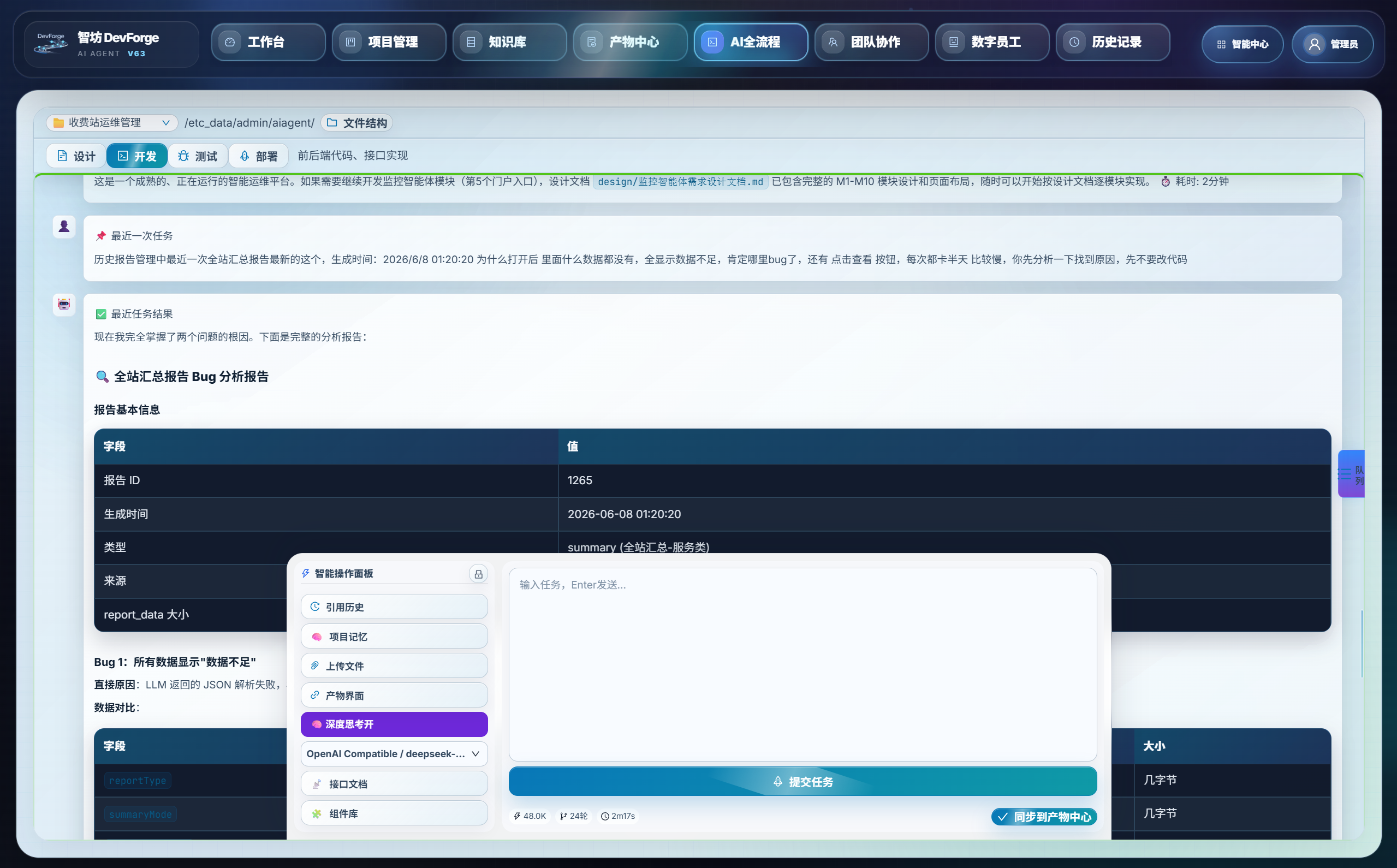Click the timer icon next to 耗时: 2分钟
This screenshot has height=868, width=1397.
coord(1166,181)
